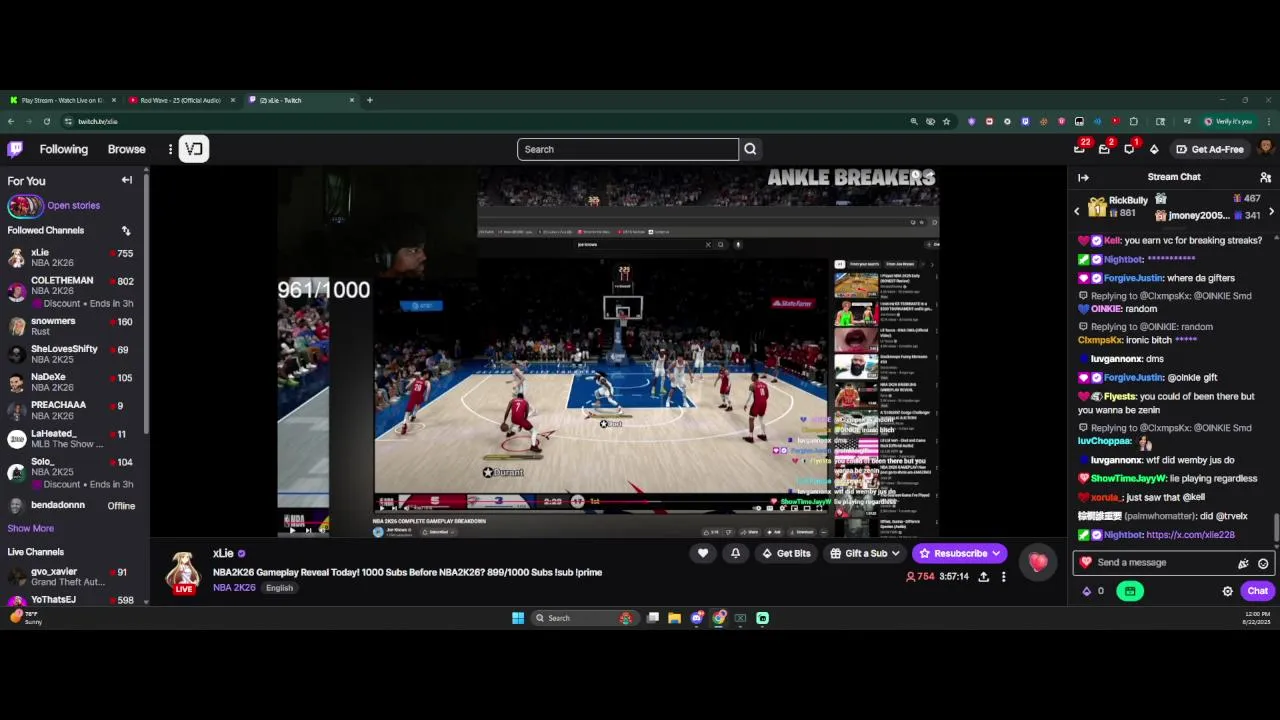Open community users list in chat
Screen dimensions: 1280x720
[x=1265, y=177]
